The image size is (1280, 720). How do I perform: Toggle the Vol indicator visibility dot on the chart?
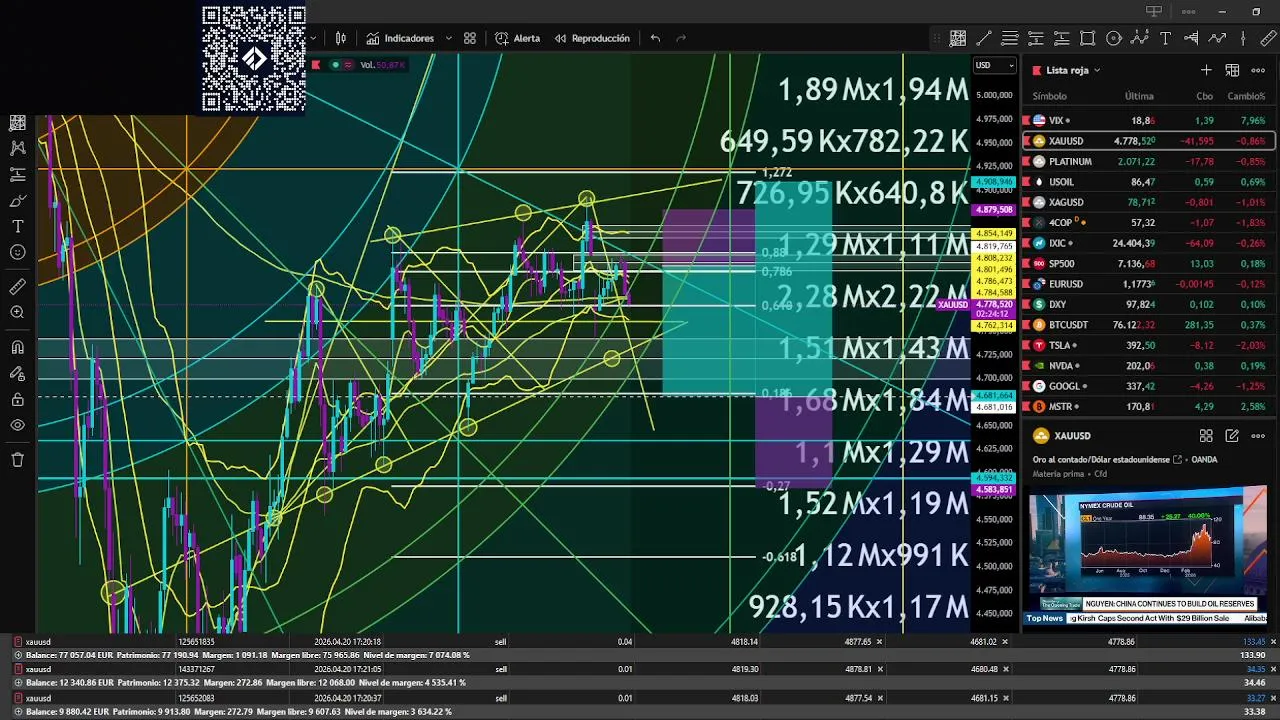336,65
